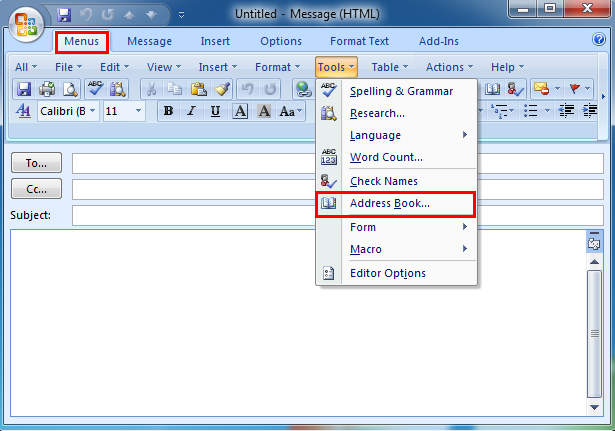Screen dimensions: 615x431
Task: Toggle Bold formatting
Action: coord(168,111)
